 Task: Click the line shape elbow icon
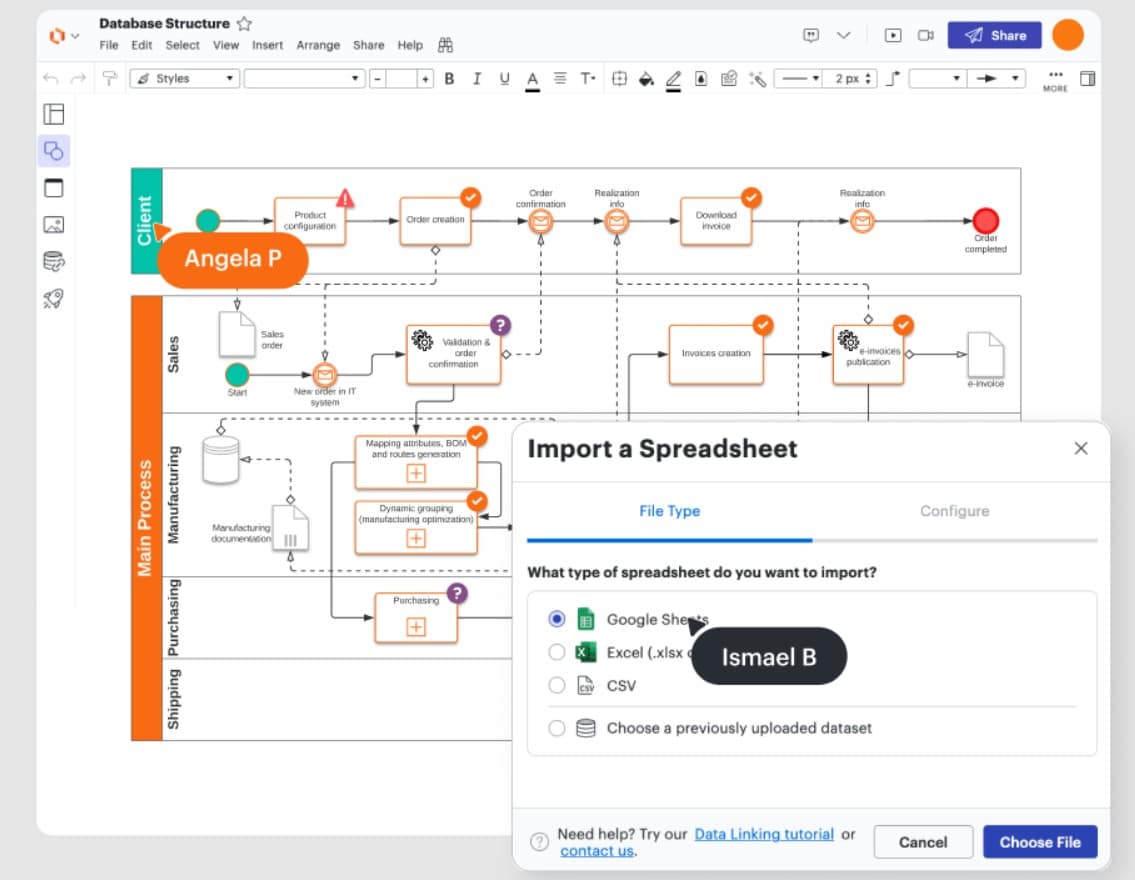click(893, 78)
